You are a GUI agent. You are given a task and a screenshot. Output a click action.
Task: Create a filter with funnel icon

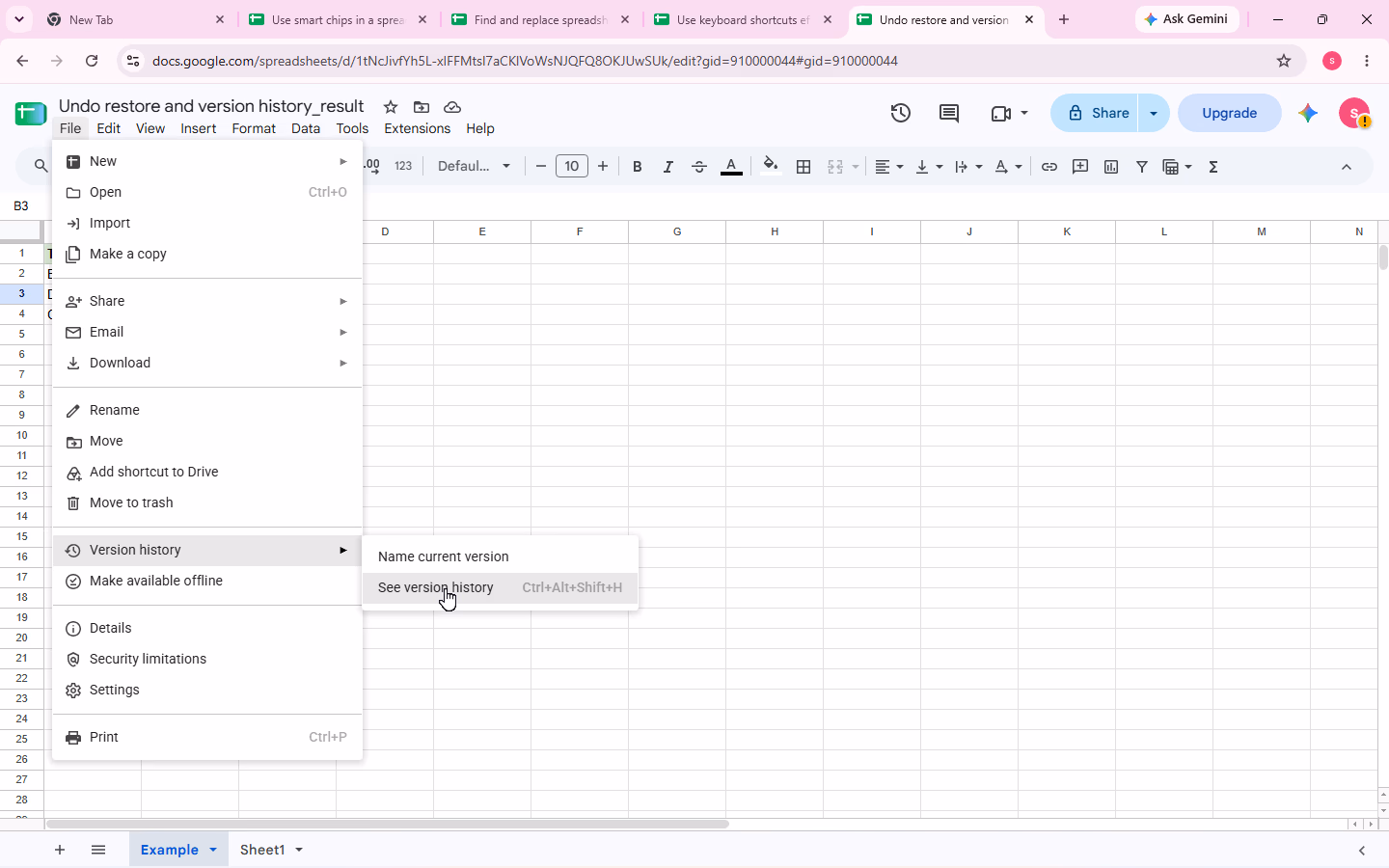(x=1142, y=167)
